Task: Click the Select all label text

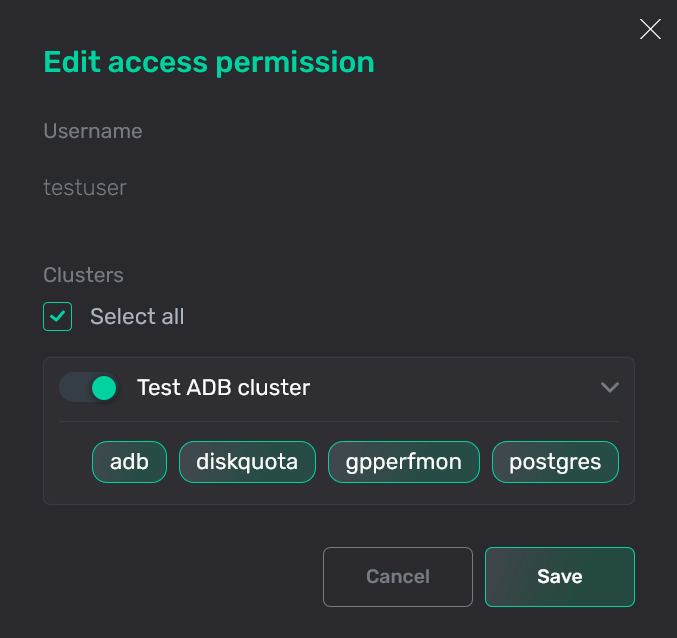Action: [137, 317]
